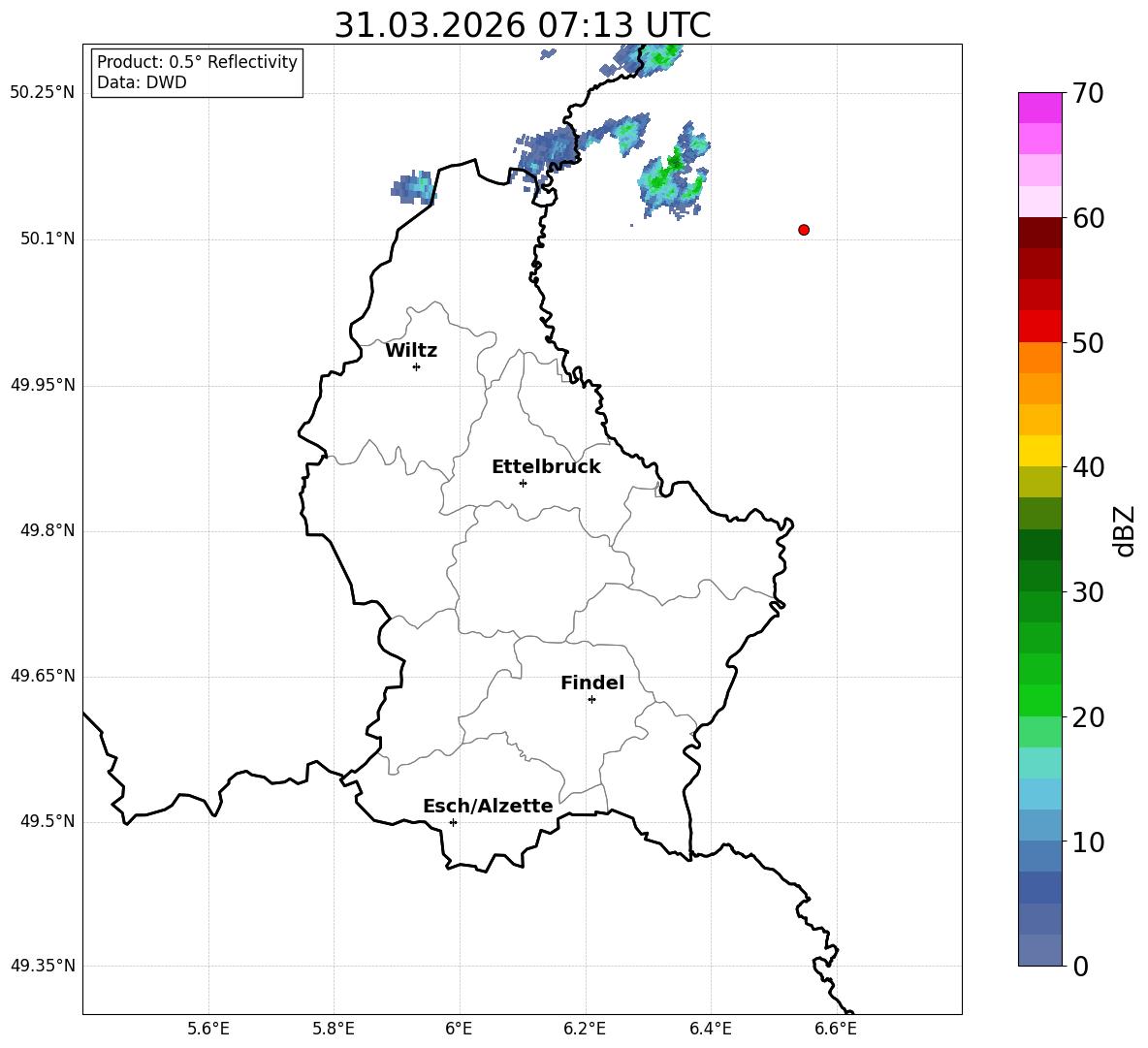Click the colorbar tick label '60'
This screenshot has width=1148, height=1048.
pos(1088,218)
